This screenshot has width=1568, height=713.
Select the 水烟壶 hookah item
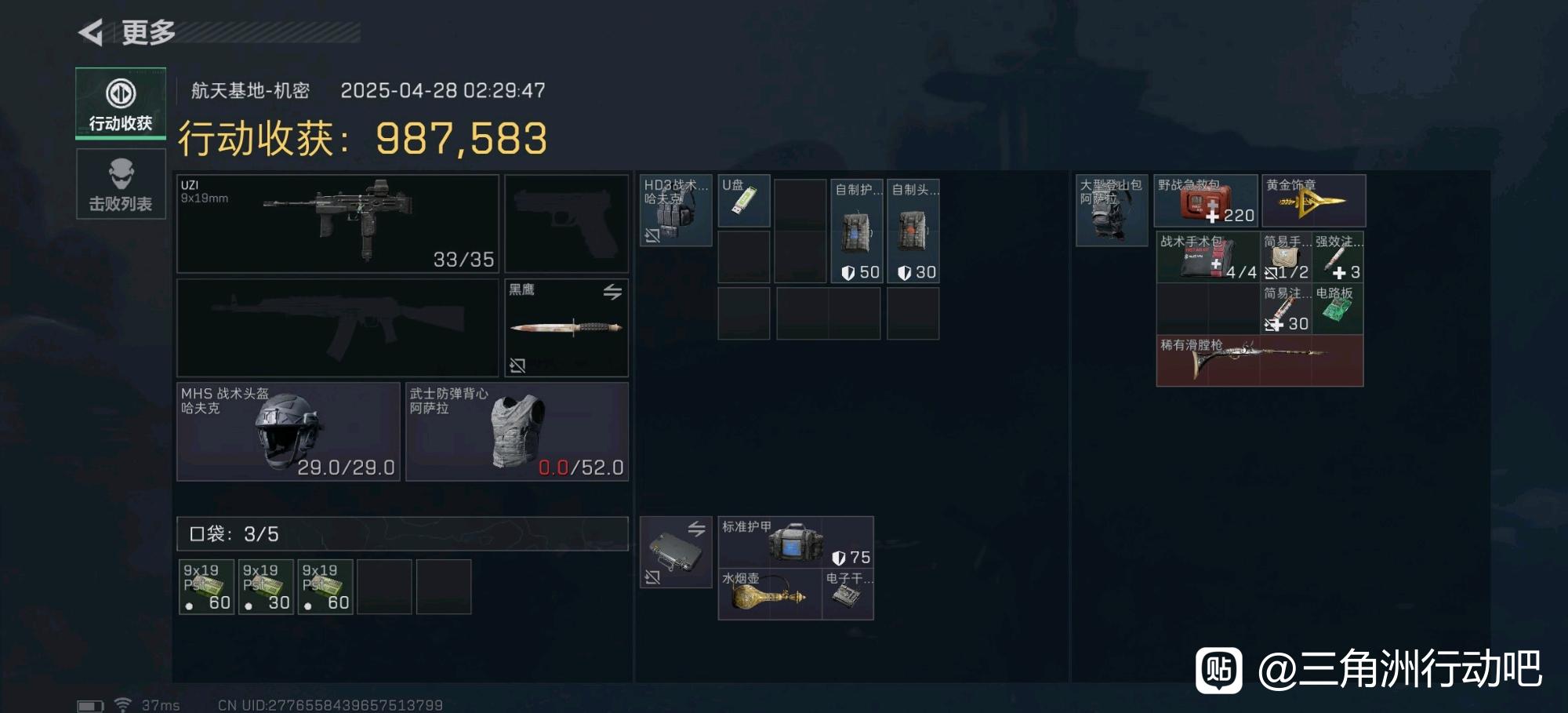pos(770,594)
